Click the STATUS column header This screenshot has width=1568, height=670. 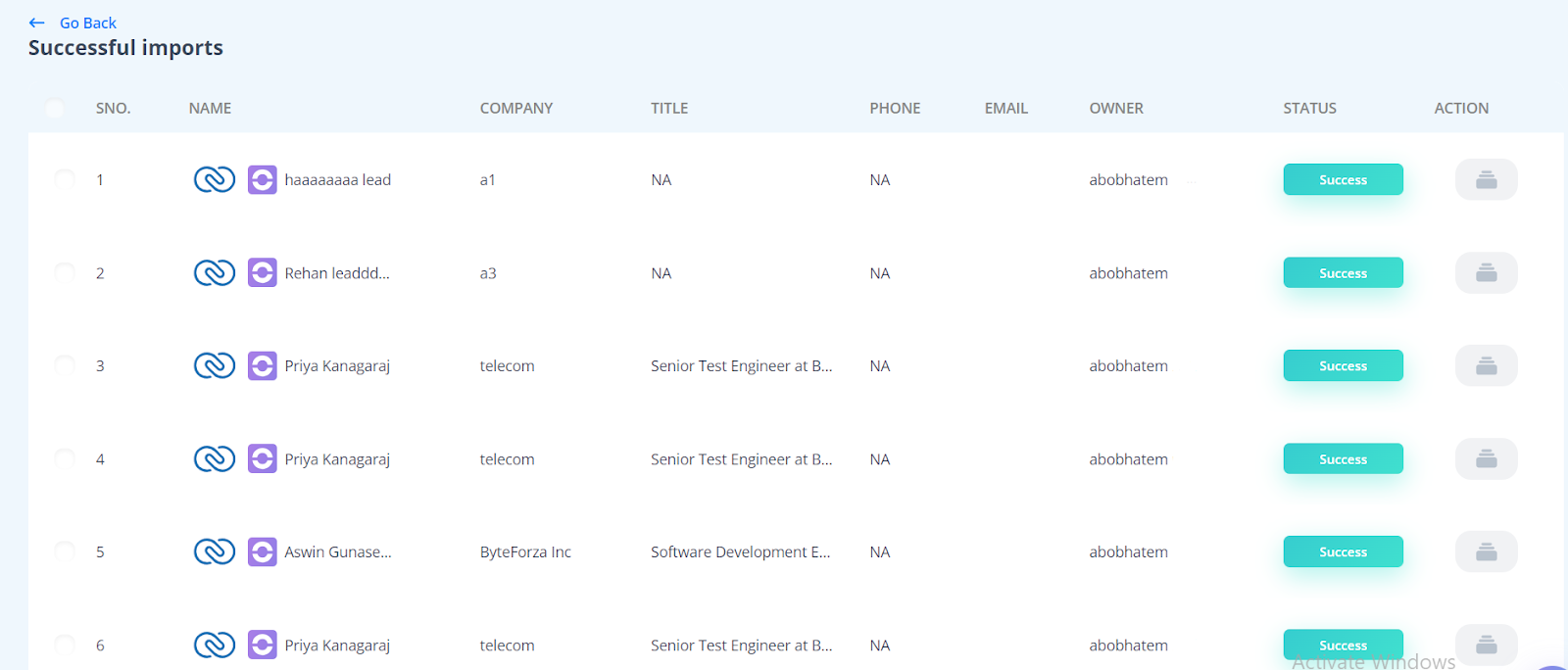coord(1309,109)
